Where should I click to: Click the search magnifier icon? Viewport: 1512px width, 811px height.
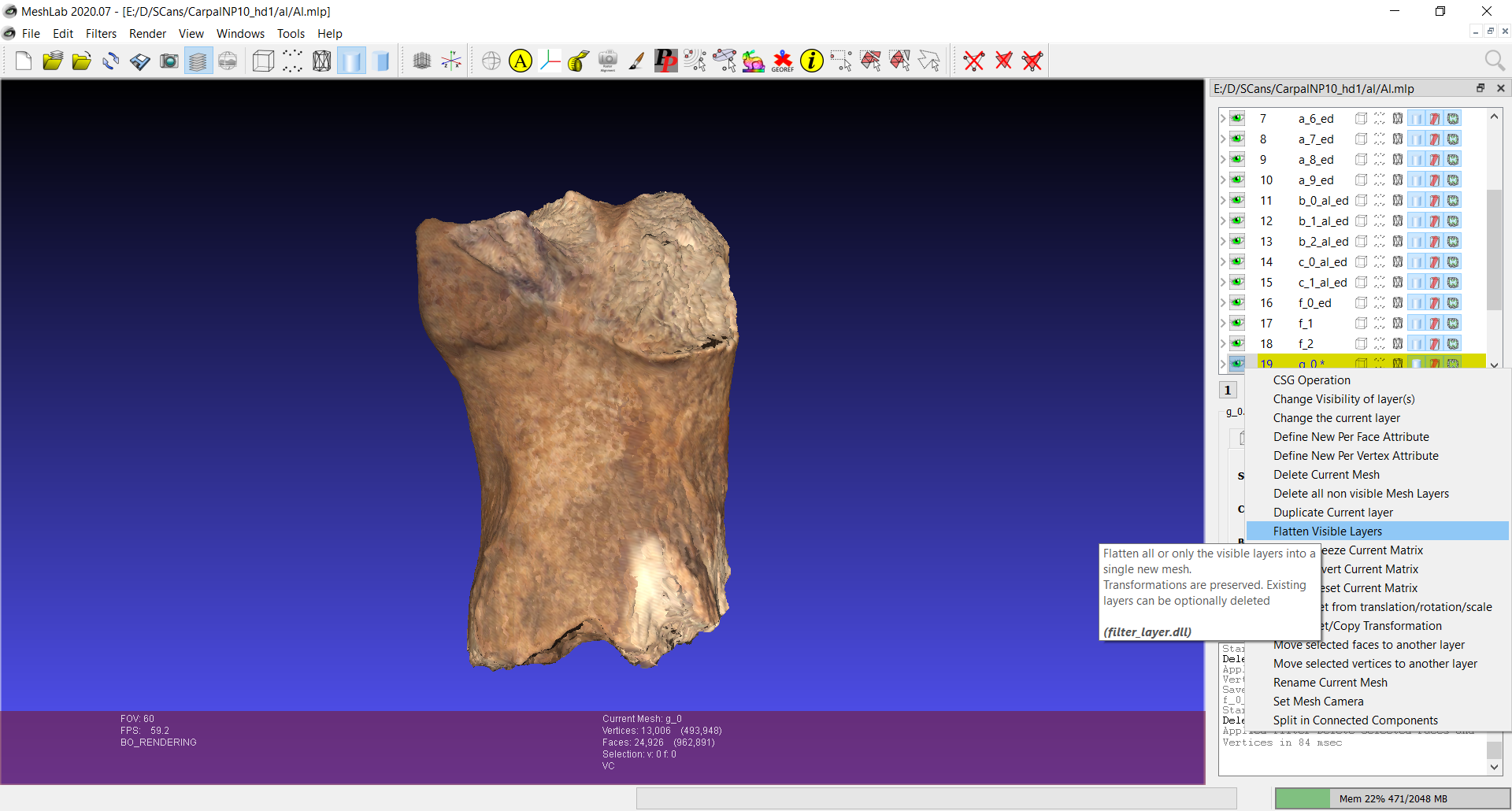pyautogui.click(x=1494, y=61)
